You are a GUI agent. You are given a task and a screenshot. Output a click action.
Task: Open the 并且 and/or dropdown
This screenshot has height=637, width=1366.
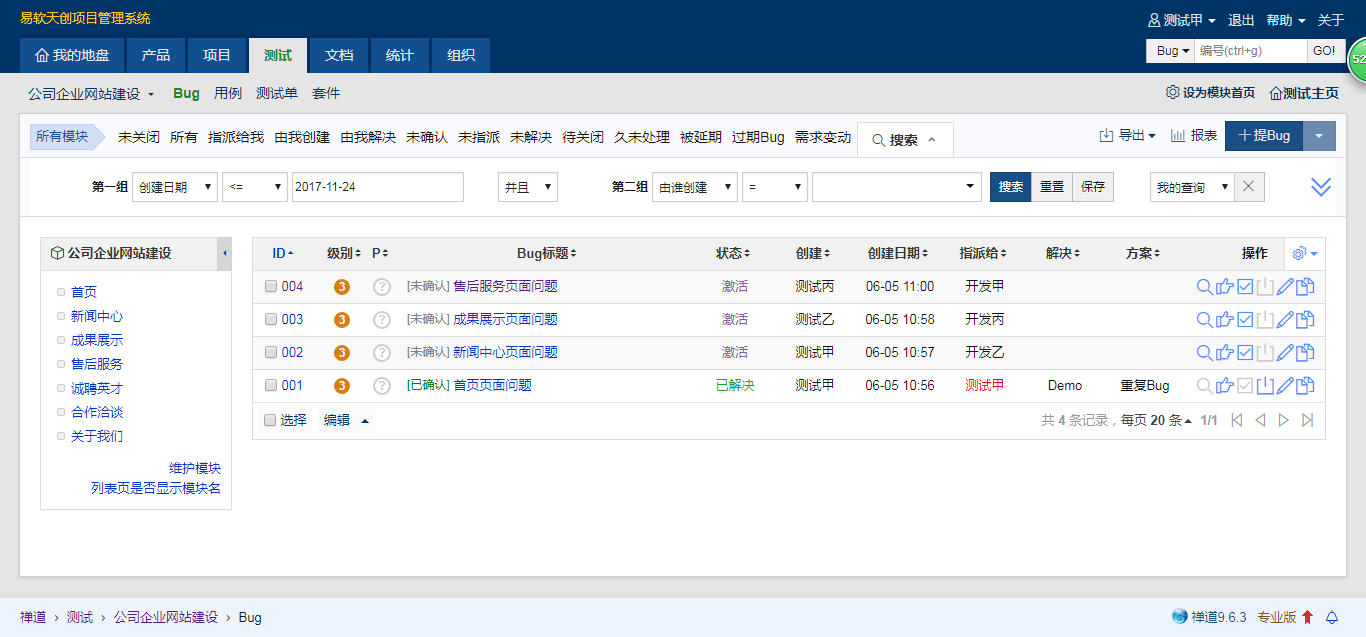(527, 187)
